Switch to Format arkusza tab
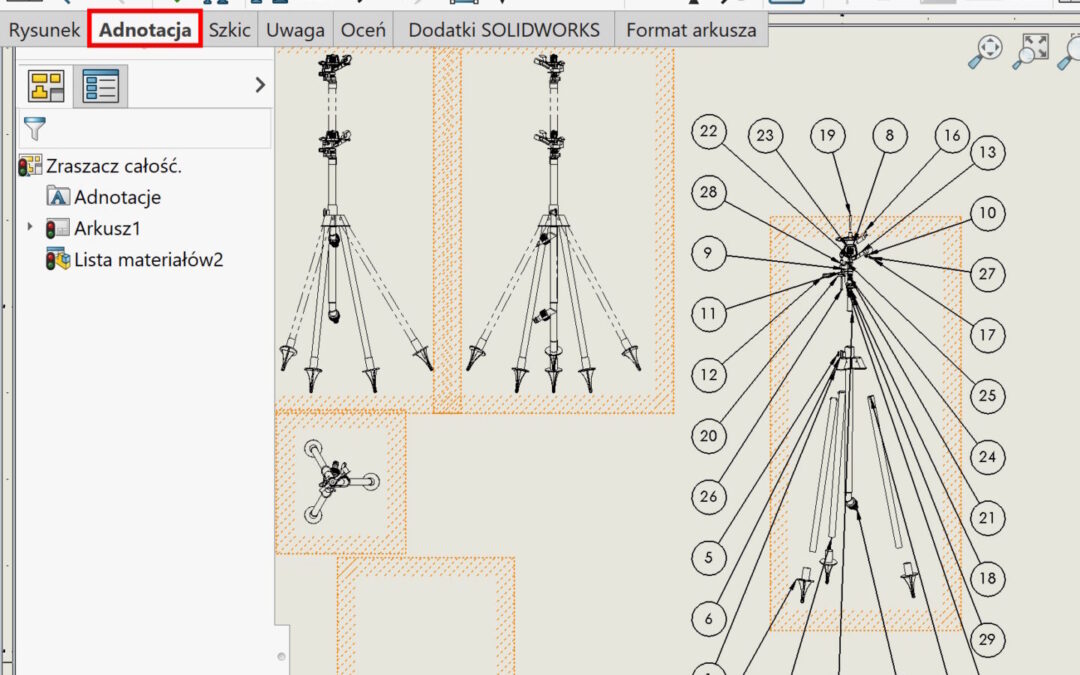The width and height of the screenshot is (1080, 675). (691, 30)
